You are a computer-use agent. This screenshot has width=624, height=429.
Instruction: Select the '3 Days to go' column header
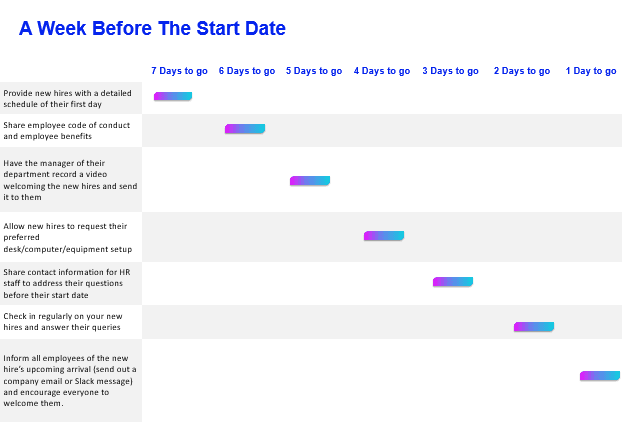point(450,71)
